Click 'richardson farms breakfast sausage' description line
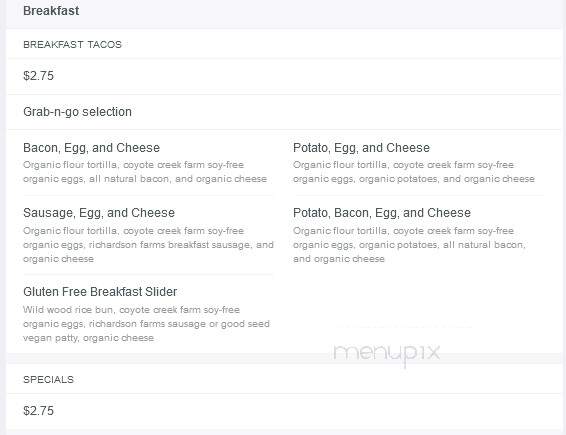Viewport: 566px width, 435px height. pyautogui.click(x=171, y=245)
